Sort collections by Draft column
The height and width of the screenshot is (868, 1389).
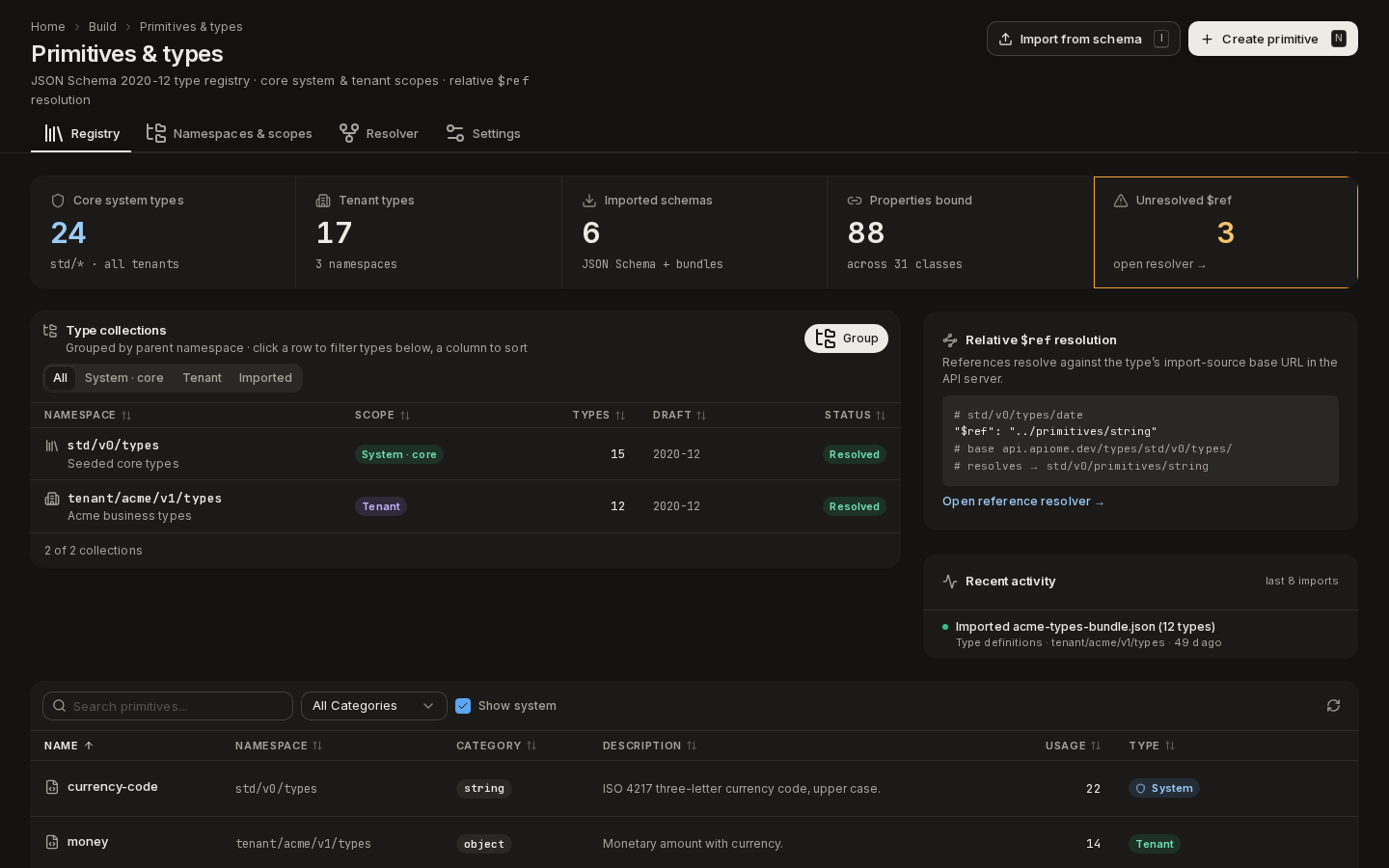click(x=679, y=416)
